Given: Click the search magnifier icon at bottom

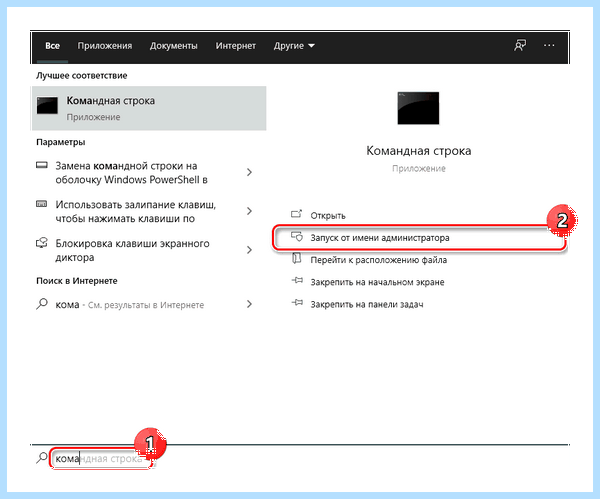Looking at the screenshot, I should (42, 458).
